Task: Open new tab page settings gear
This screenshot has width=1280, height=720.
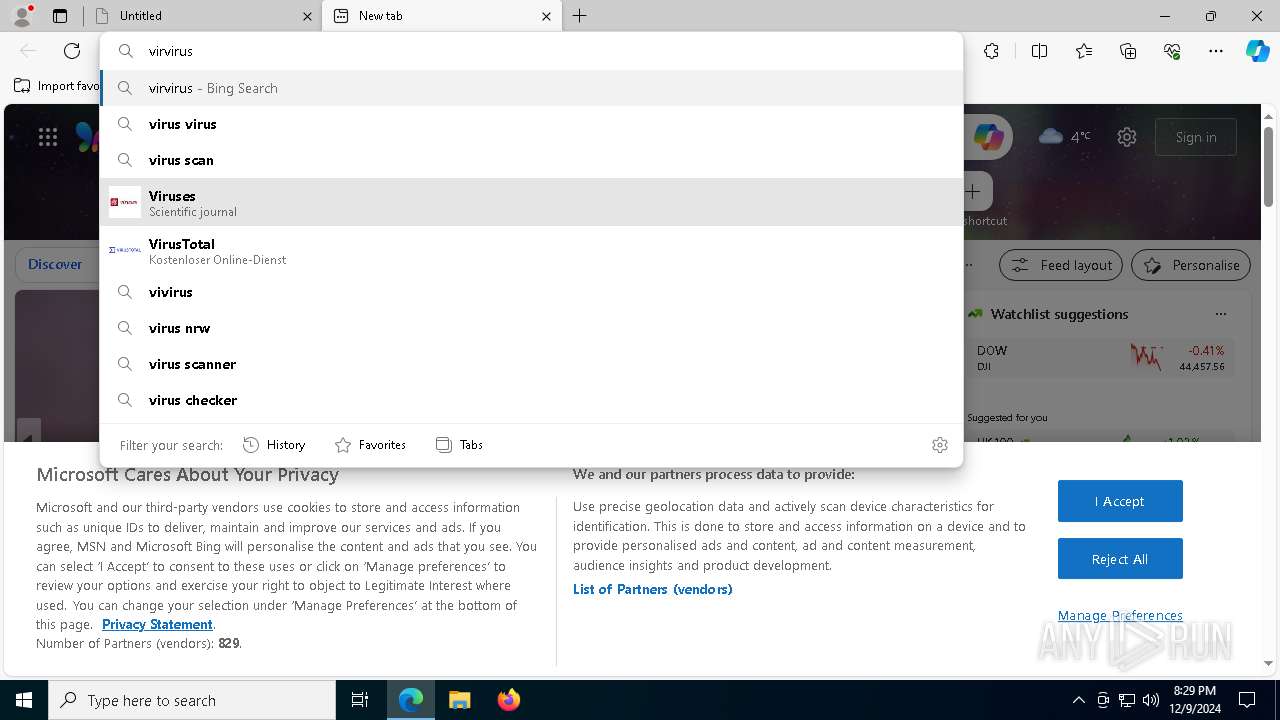Action: [x=1127, y=137]
